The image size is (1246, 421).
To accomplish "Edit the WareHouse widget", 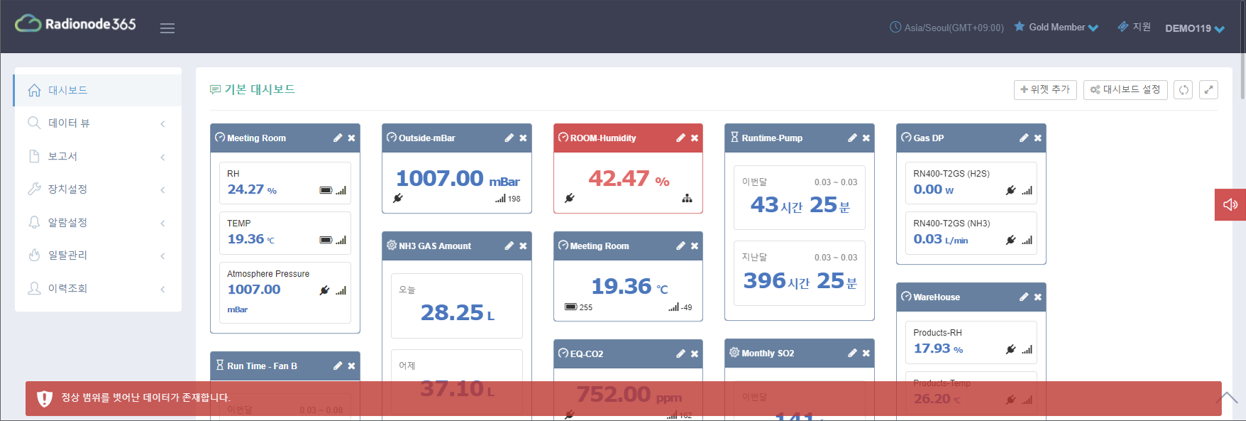I will pos(1024,296).
